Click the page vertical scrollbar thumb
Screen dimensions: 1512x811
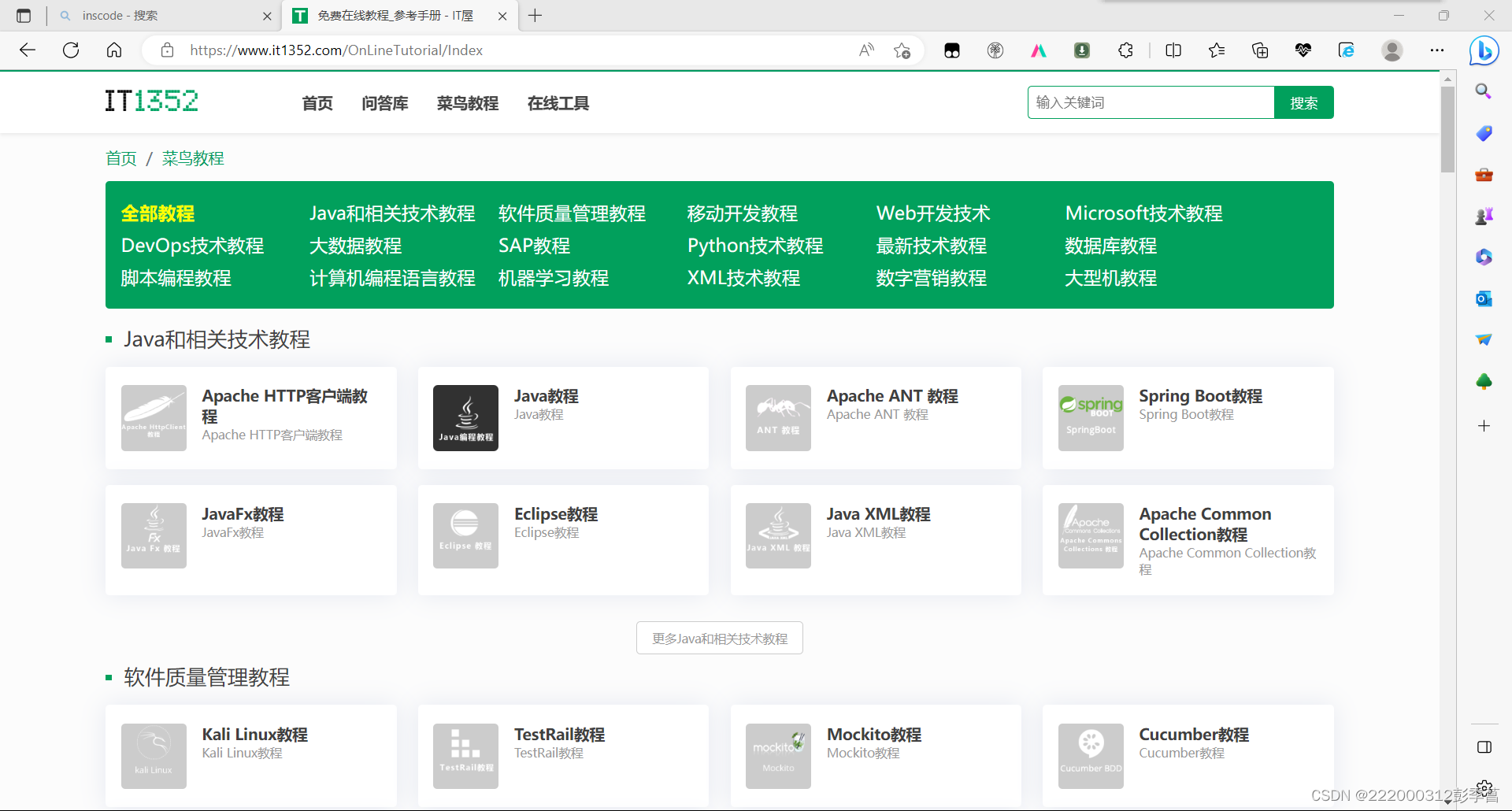click(x=1447, y=129)
